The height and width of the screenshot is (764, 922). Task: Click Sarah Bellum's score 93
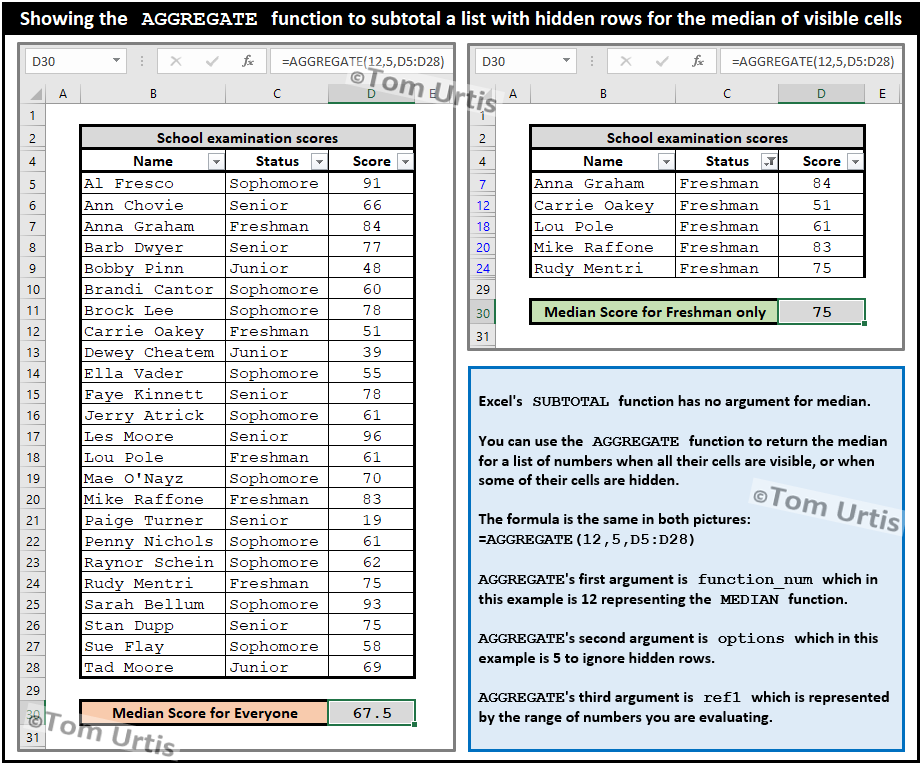click(372, 604)
